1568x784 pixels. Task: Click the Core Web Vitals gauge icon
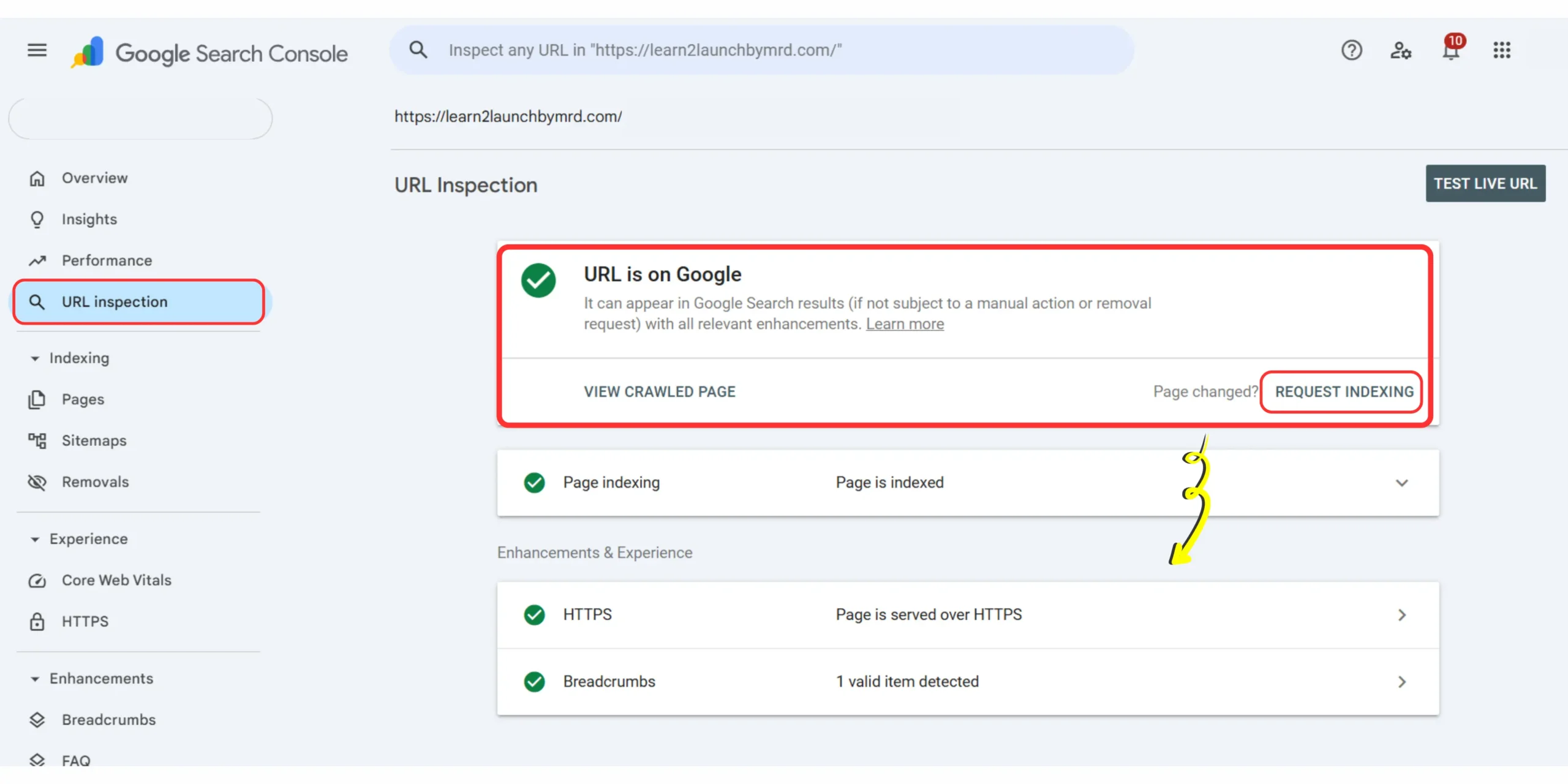(x=37, y=580)
